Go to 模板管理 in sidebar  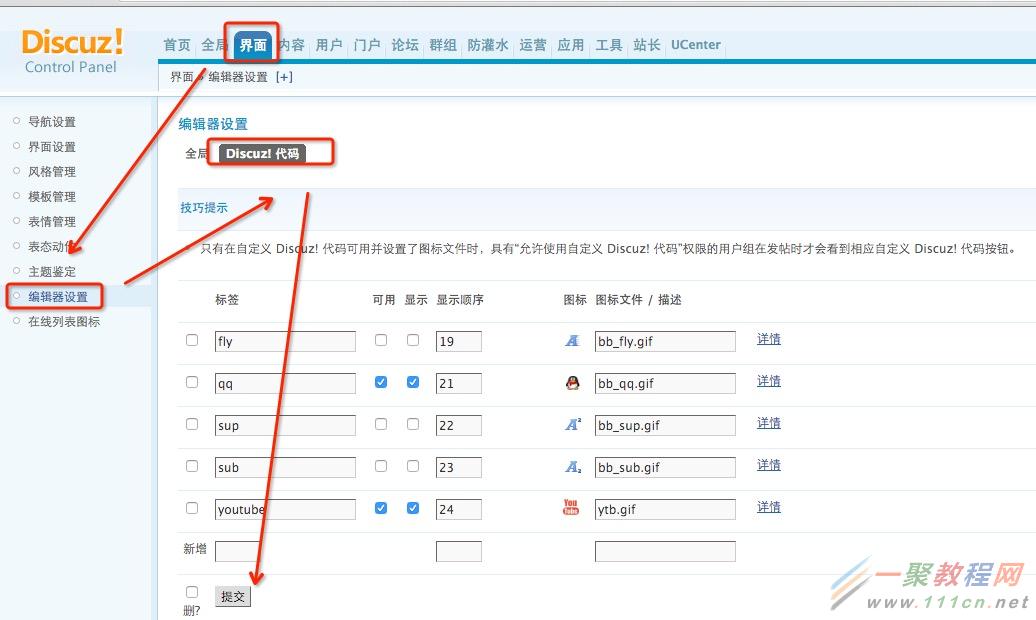[x=52, y=197]
